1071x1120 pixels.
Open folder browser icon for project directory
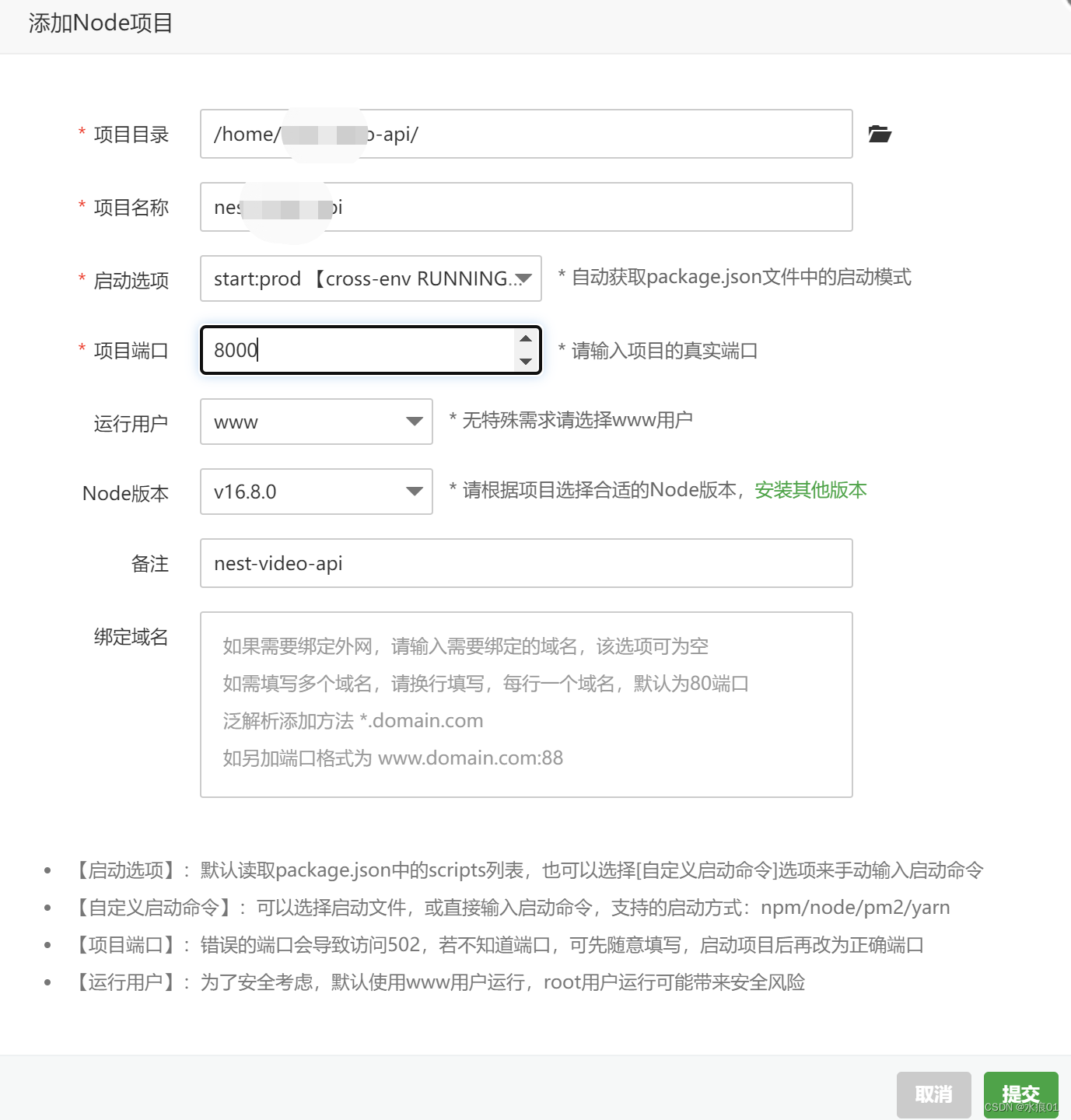click(x=880, y=134)
